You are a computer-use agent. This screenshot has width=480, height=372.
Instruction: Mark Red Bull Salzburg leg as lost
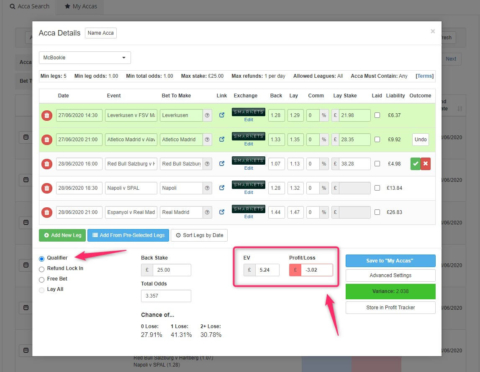coord(426,164)
